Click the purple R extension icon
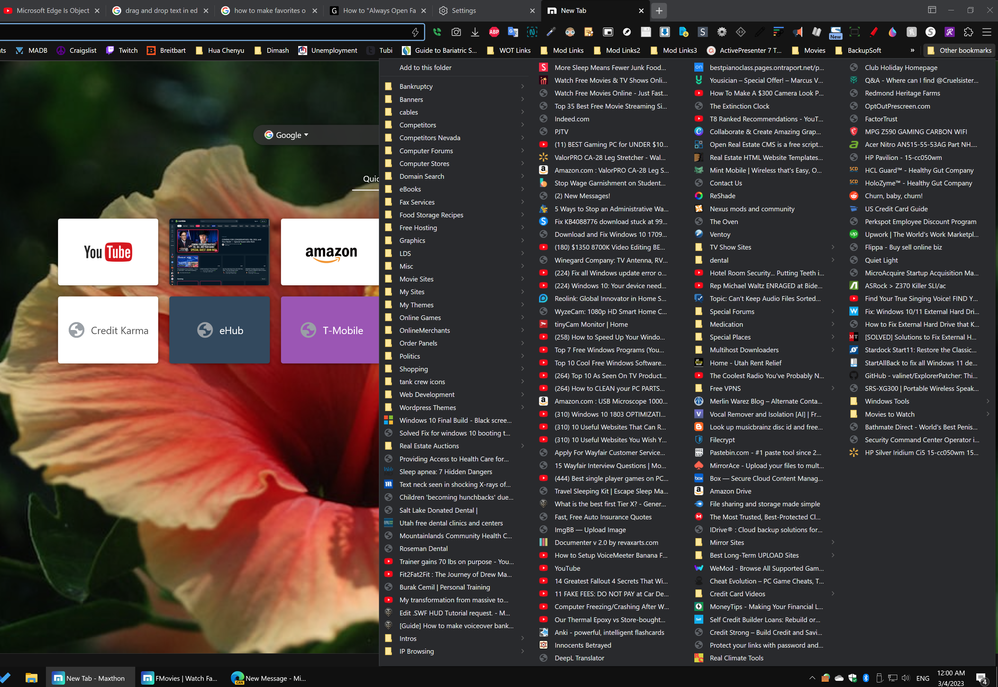 coord(950,32)
